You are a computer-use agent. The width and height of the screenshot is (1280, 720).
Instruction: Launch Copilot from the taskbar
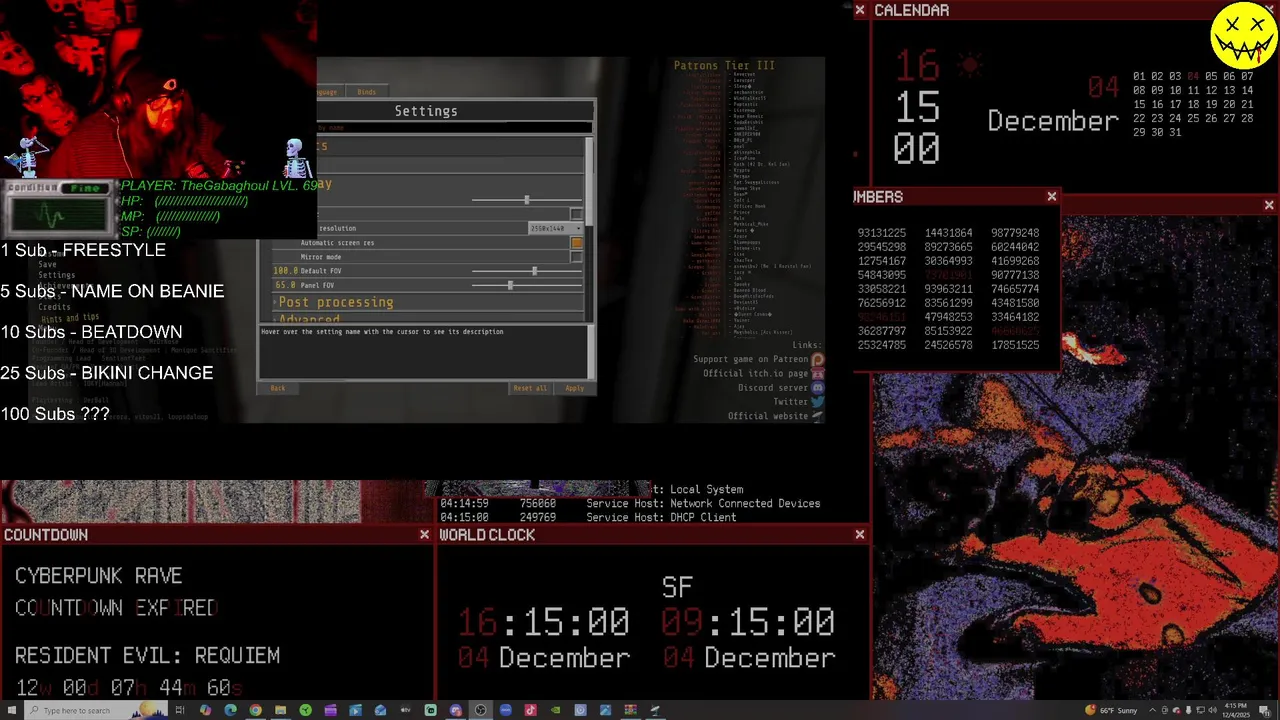[x=205, y=710]
